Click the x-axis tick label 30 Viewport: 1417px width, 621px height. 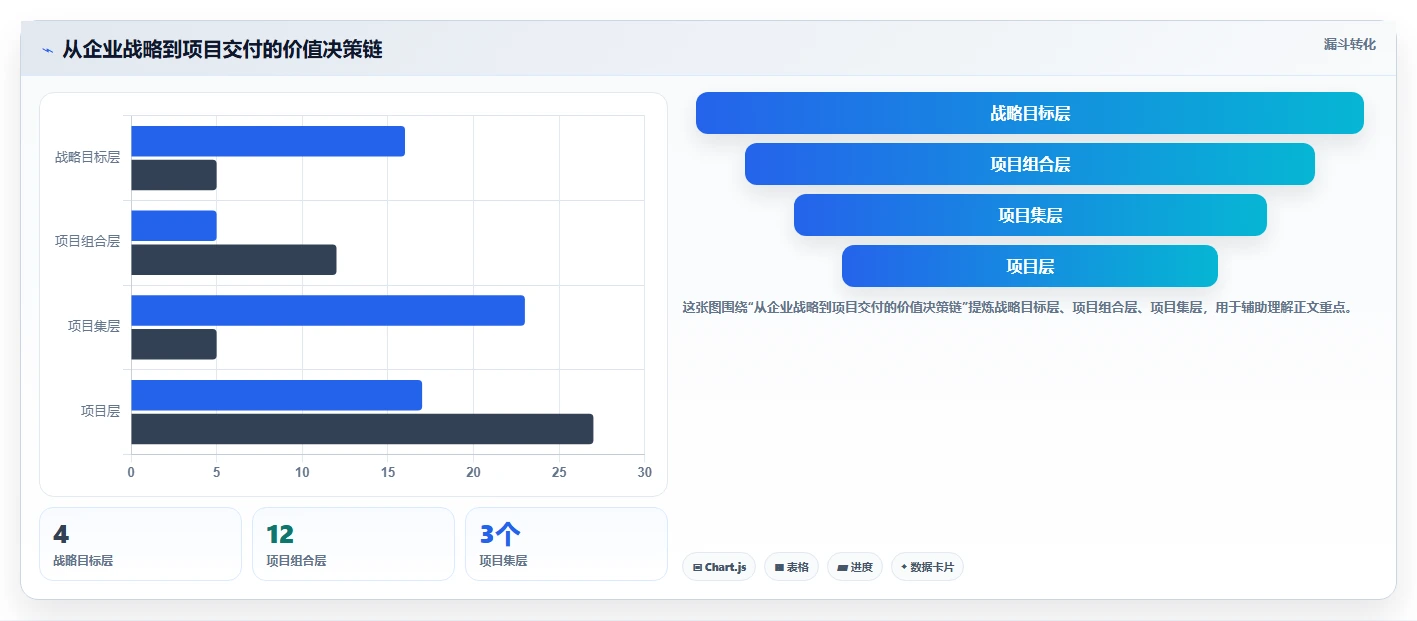tap(645, 472)
